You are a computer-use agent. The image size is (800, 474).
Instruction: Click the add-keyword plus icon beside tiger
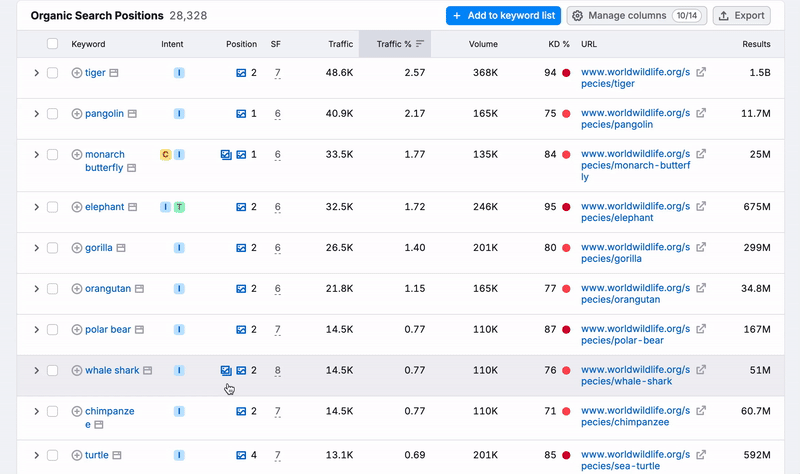point(77,73)
